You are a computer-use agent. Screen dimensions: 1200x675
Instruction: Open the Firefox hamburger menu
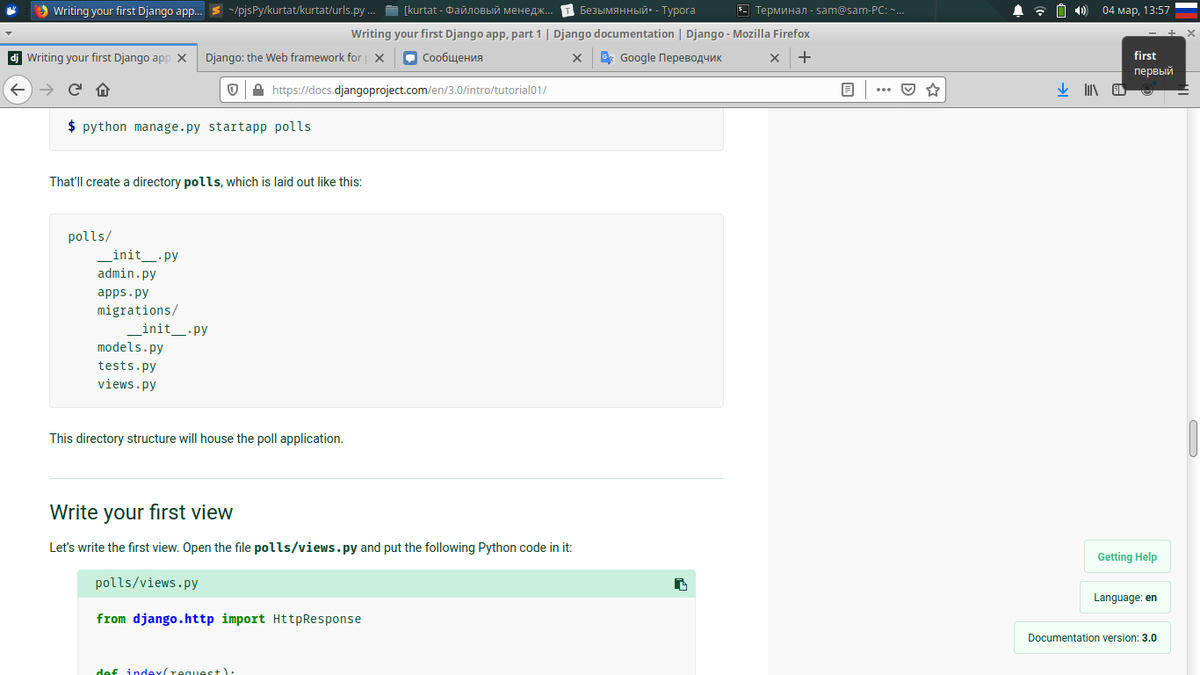[1182, 89]
